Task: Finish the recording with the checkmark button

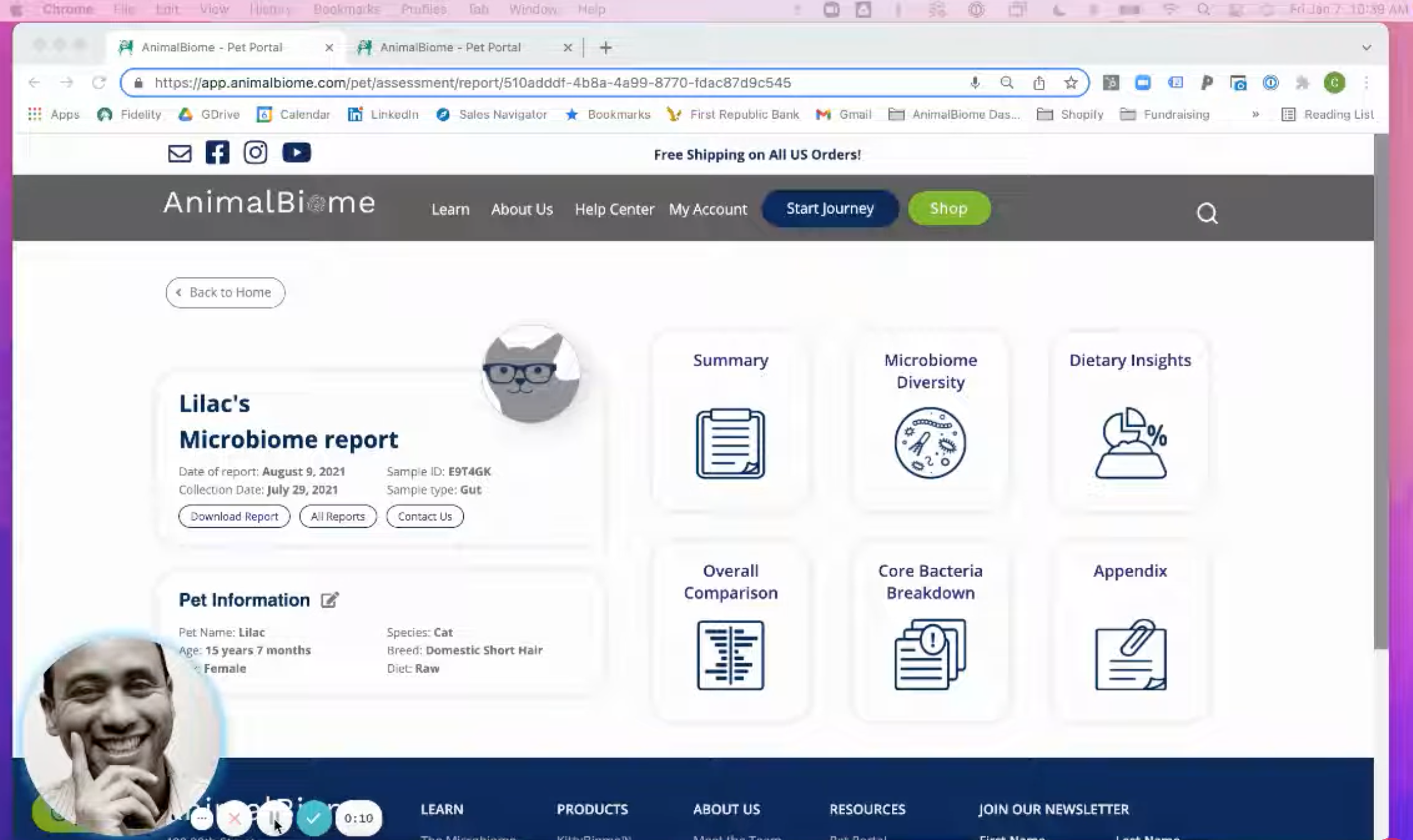Action: pos(313,818)
